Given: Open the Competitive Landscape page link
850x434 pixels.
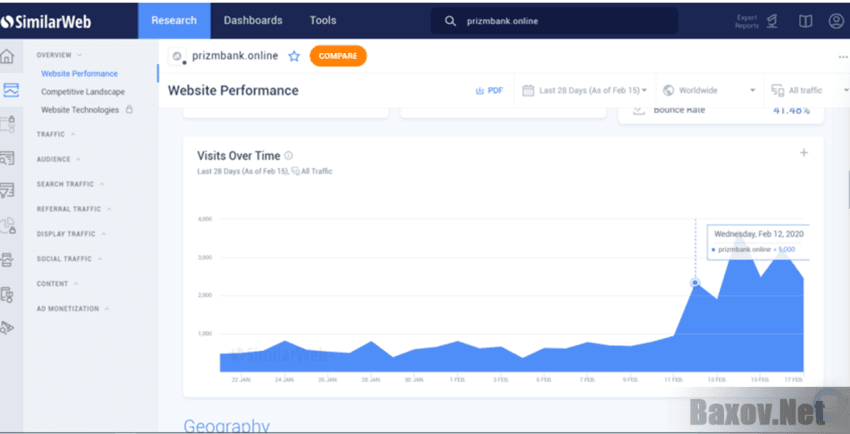Looking at the screenshot, I should pyautogui.click(x=83, y=92).
